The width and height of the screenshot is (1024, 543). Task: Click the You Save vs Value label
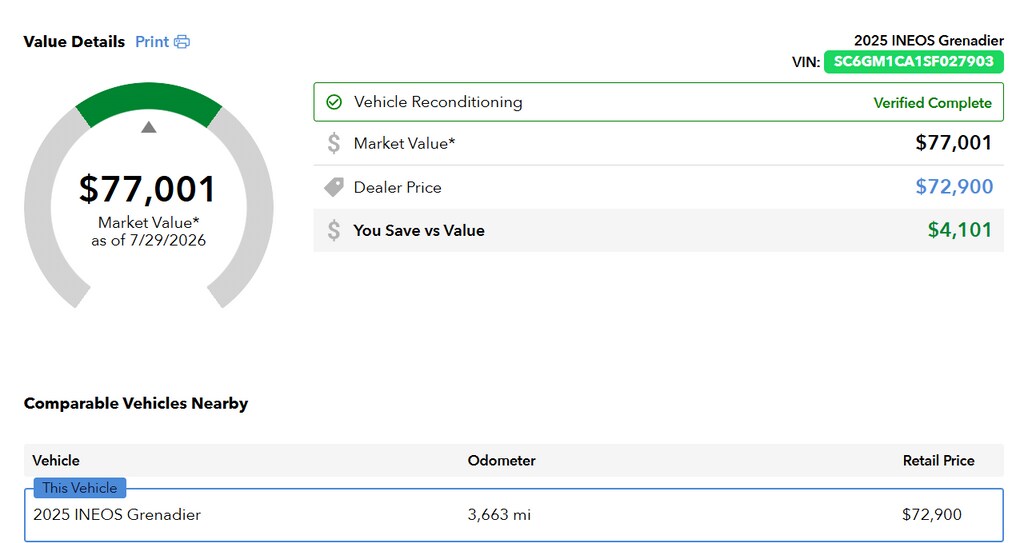click(x=419, y=231)
